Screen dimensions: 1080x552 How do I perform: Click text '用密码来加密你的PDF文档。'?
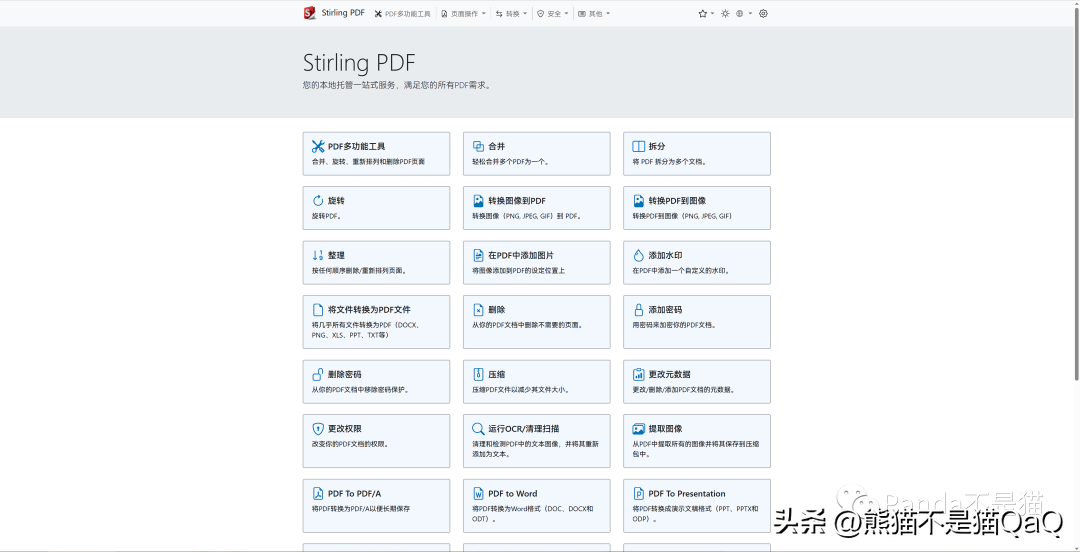coord(674,325)
